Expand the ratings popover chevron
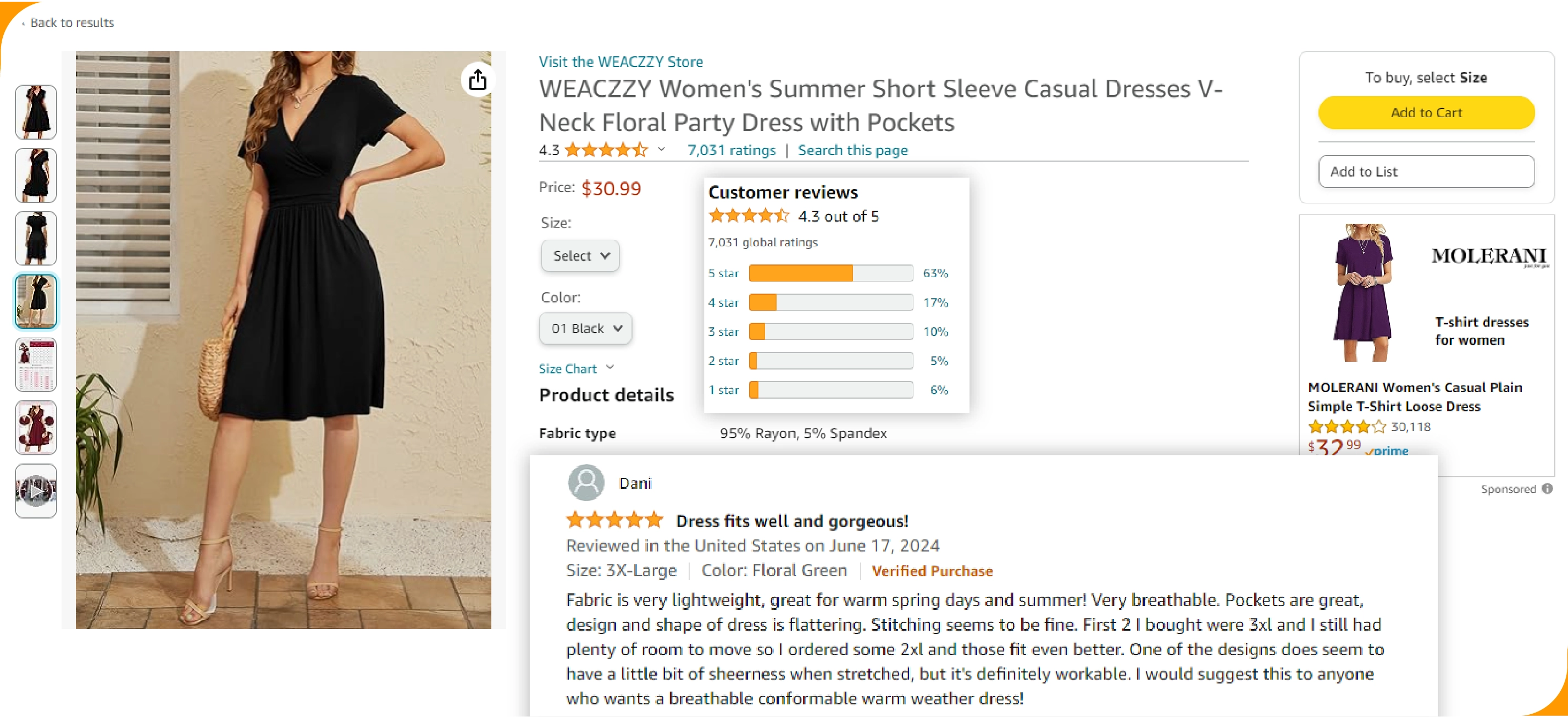 pyautogui.click(x=662, y=149)
